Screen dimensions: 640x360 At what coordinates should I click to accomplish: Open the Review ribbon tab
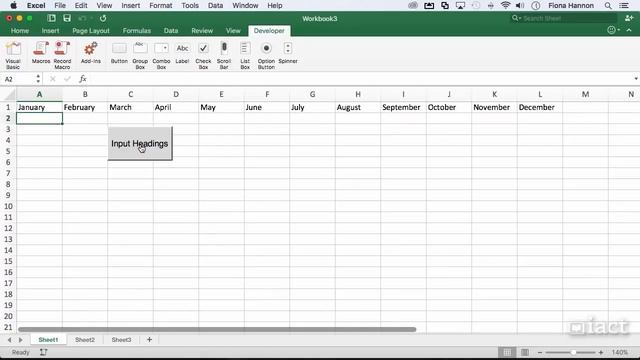[202, 31]
